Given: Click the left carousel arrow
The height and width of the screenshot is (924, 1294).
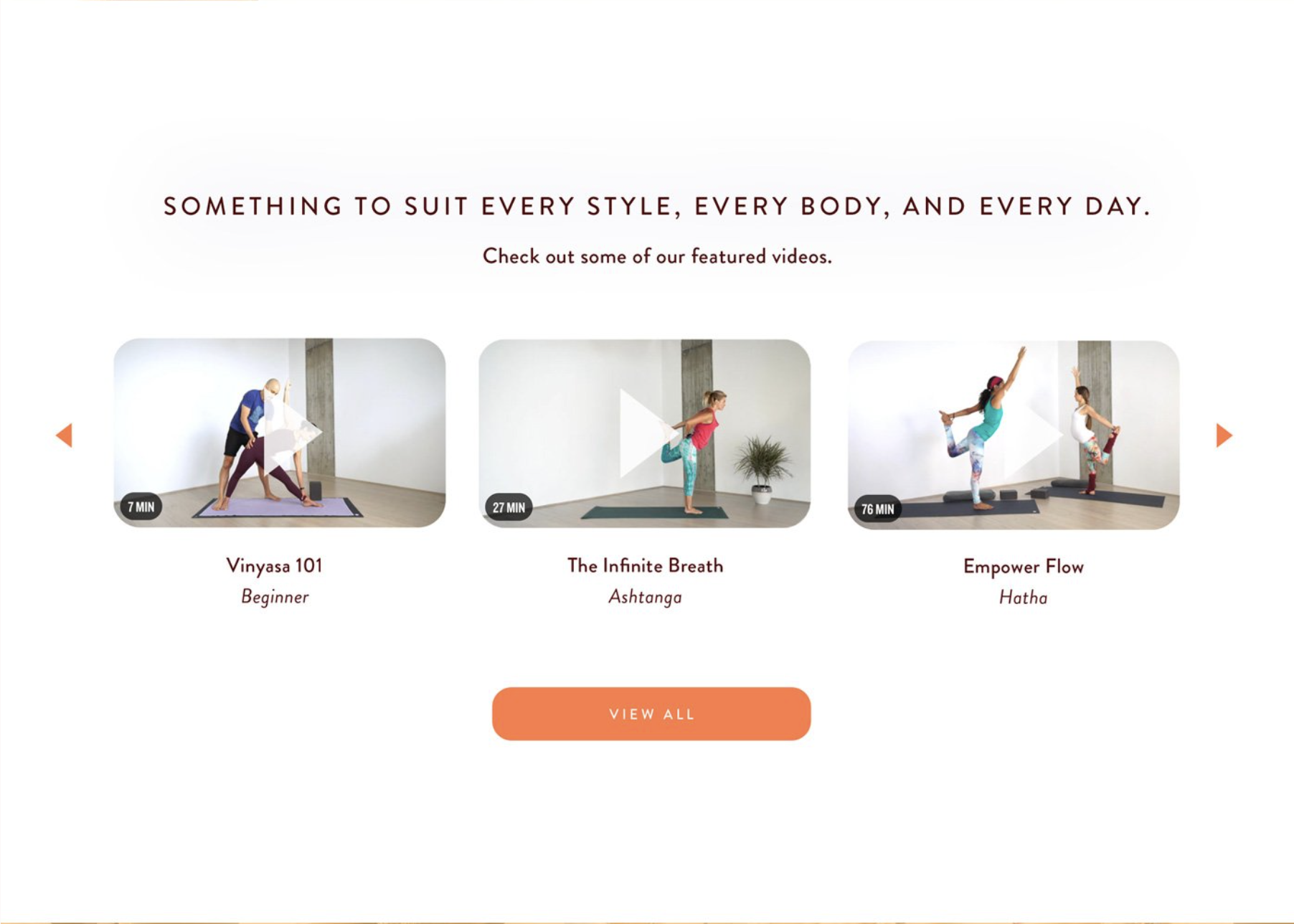Looking at the screenshot, I should pos(64,435).
